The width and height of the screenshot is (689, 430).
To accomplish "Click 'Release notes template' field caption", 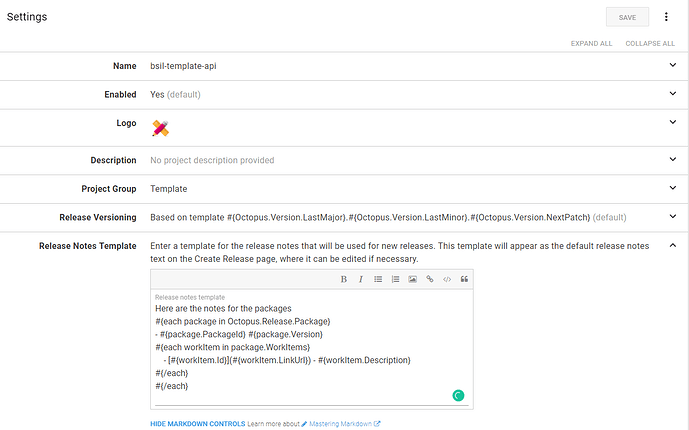I will click(x=190, y=297).
